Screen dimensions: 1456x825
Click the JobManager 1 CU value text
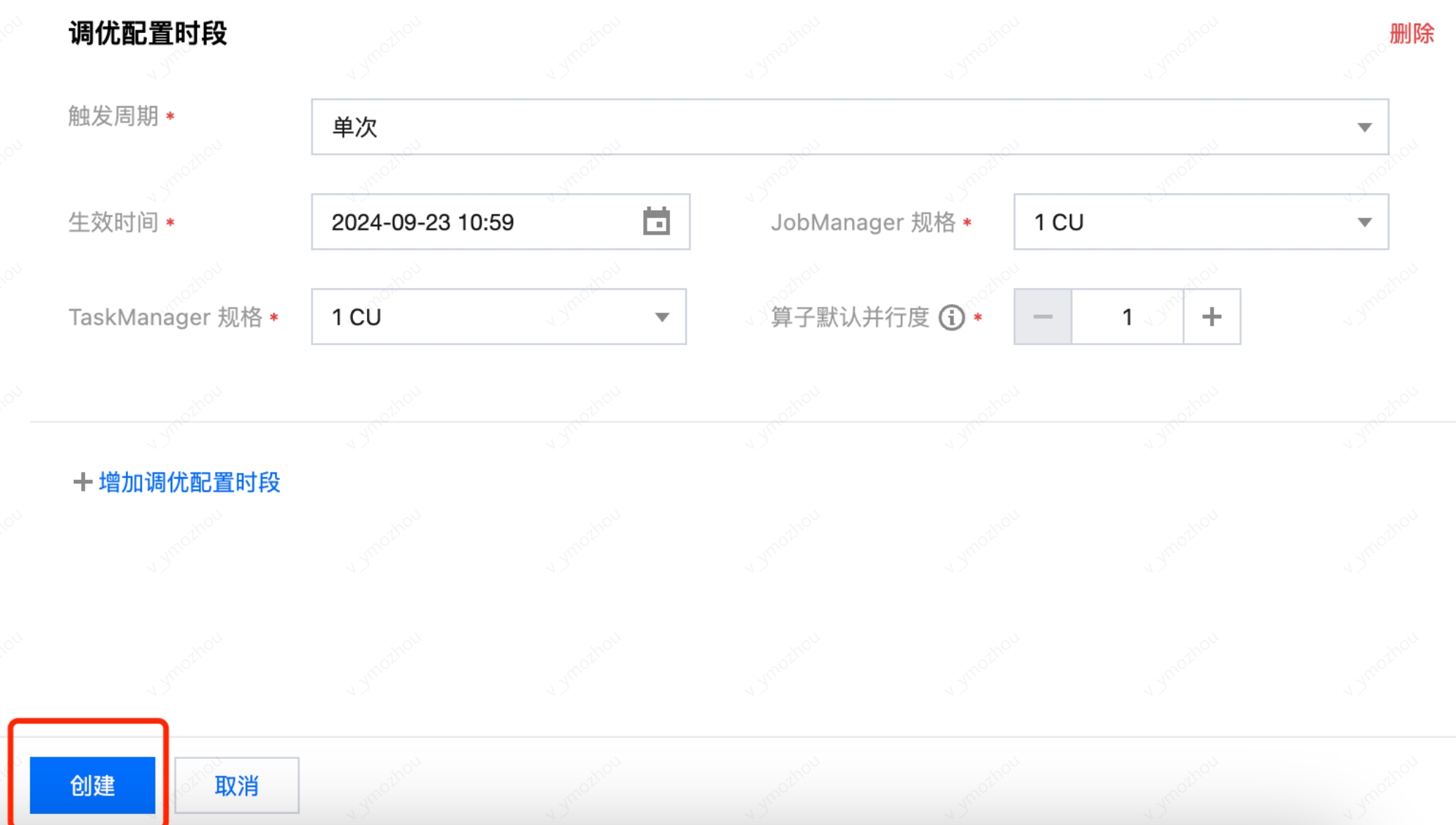tap(1059, 222)
